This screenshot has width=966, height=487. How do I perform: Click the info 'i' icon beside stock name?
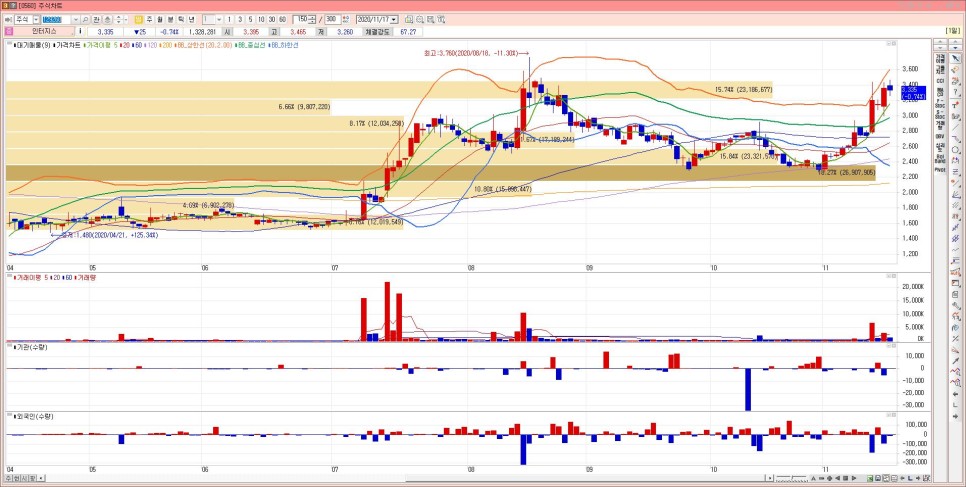[81, 31]
